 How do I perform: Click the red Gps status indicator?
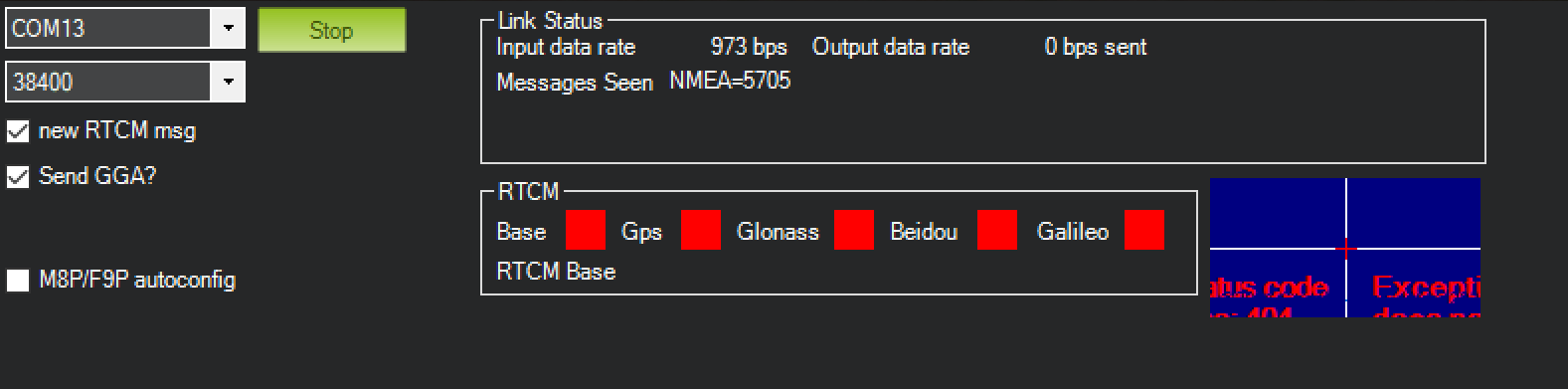(700, 230)
